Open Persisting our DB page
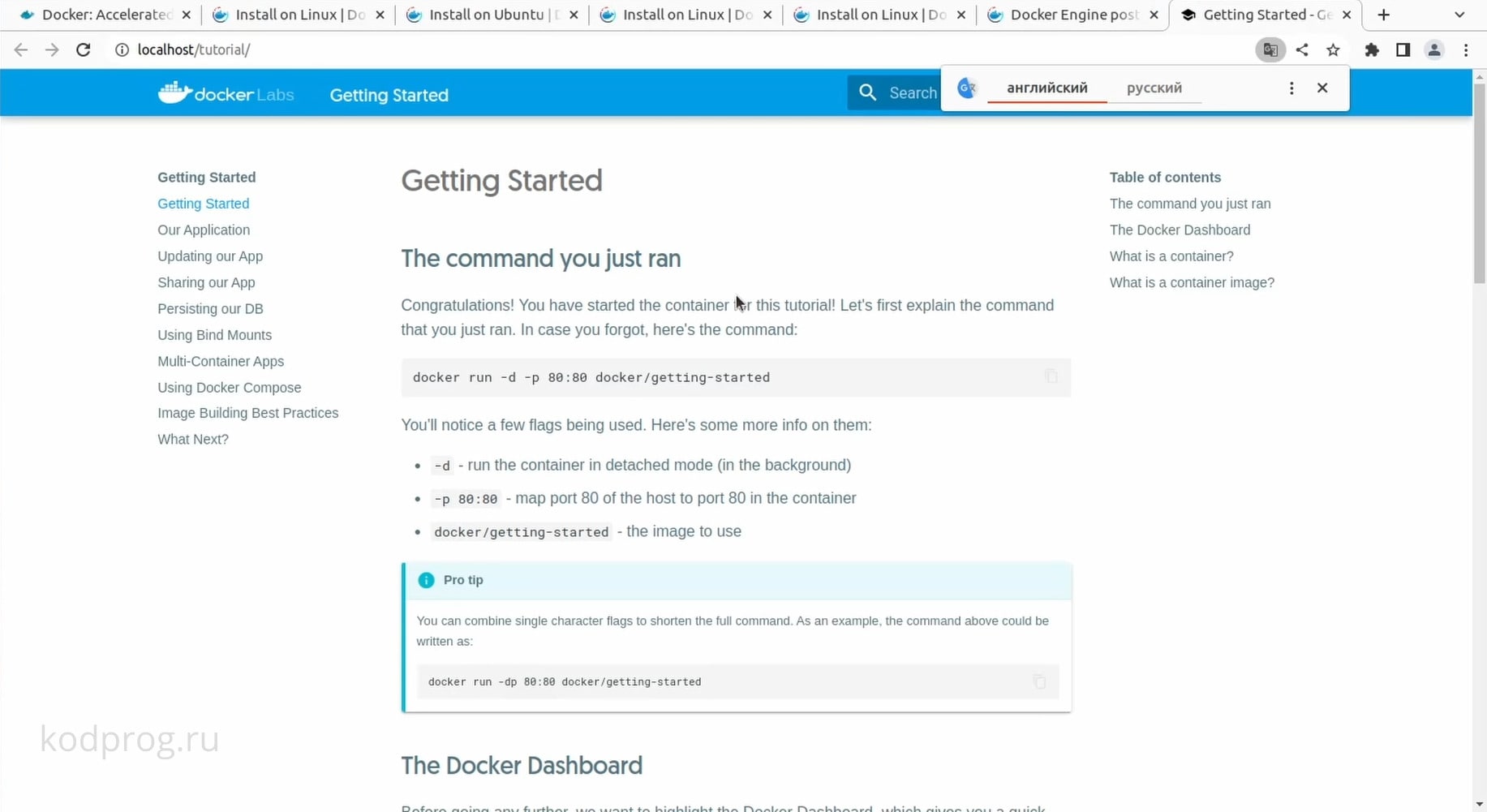Screen dimensions: 1487x812 [x=210, y=308]
